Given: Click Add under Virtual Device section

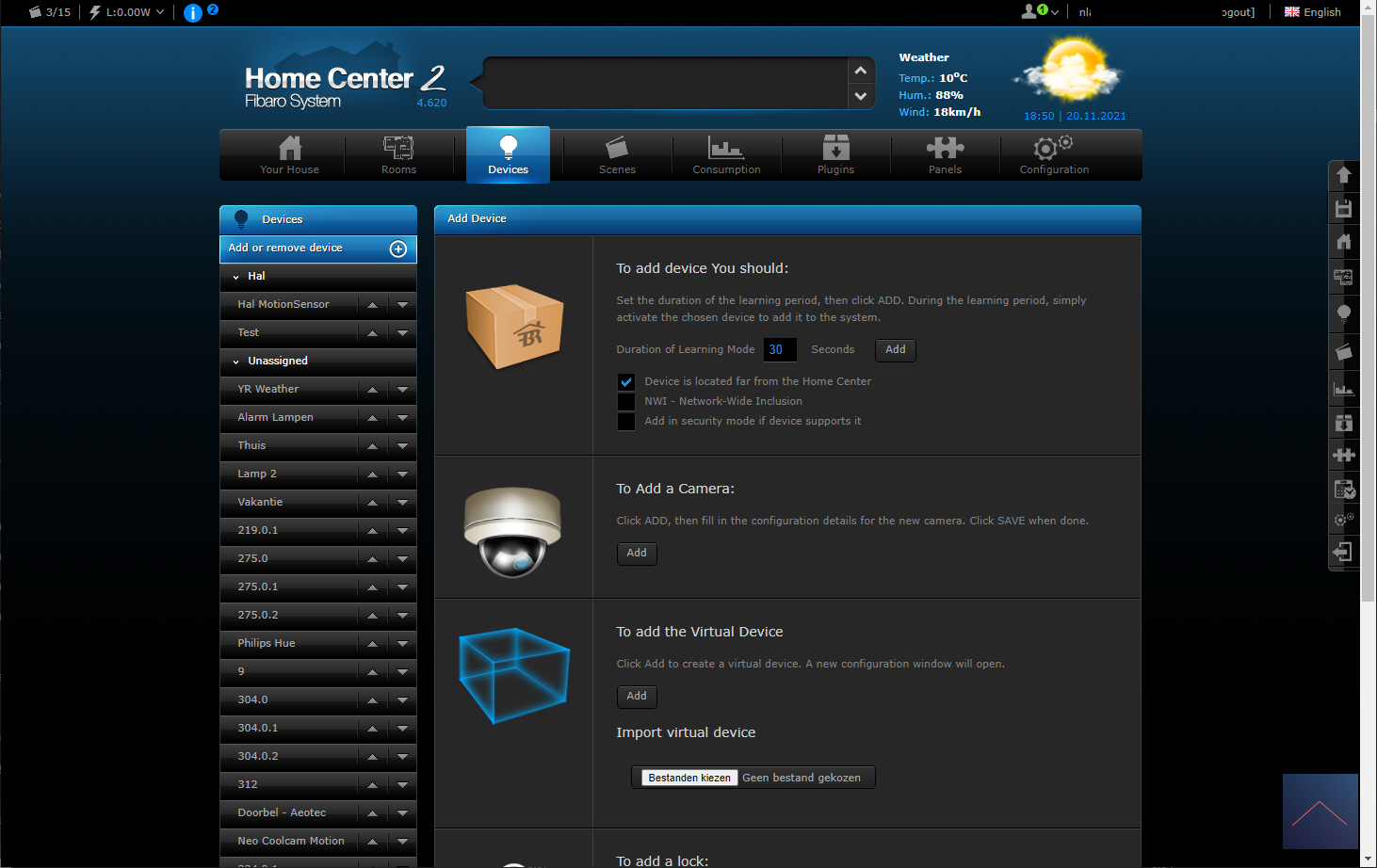Looking at the screenshot, I should coord(637,697).
